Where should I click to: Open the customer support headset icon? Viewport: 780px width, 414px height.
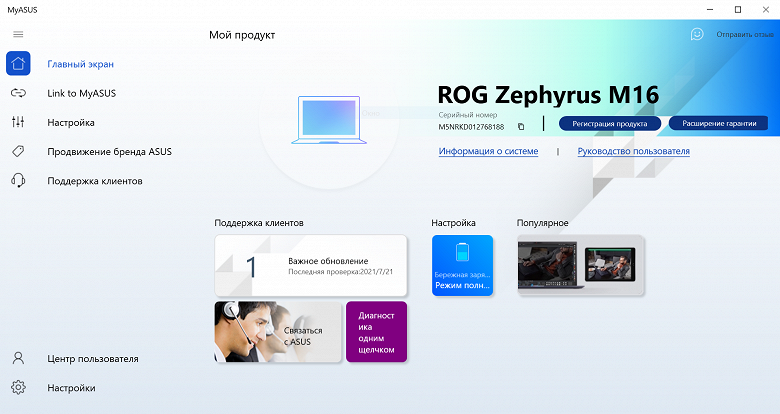[18, 180]
